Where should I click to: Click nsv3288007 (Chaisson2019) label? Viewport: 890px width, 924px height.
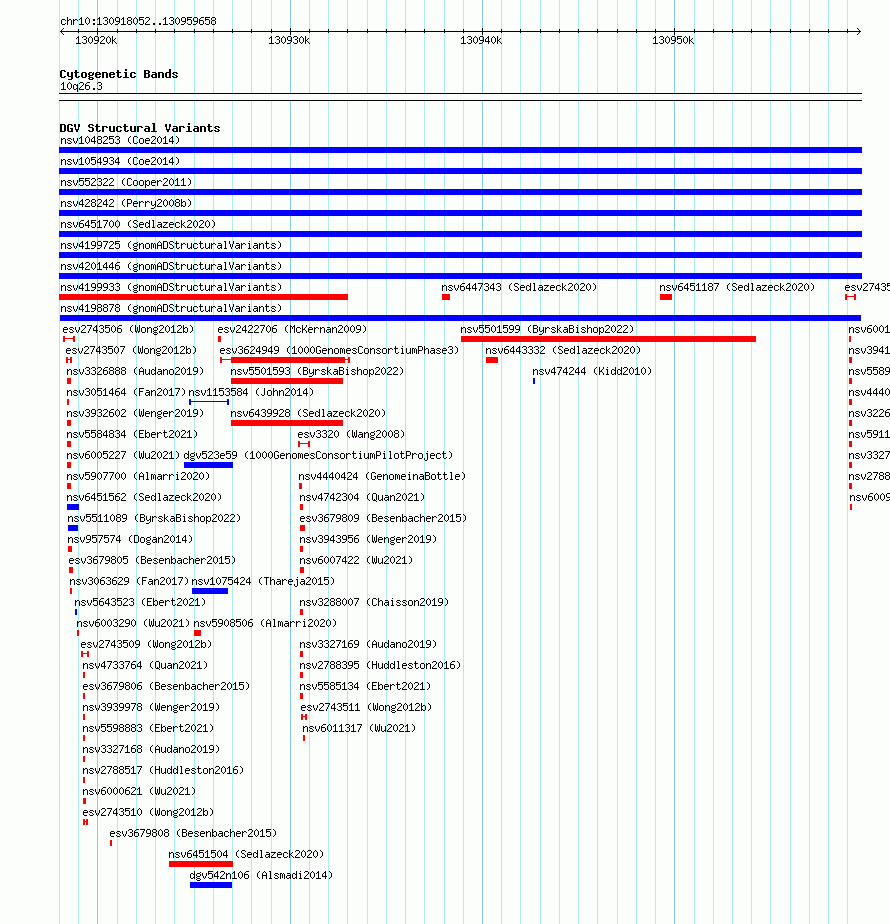374,602
